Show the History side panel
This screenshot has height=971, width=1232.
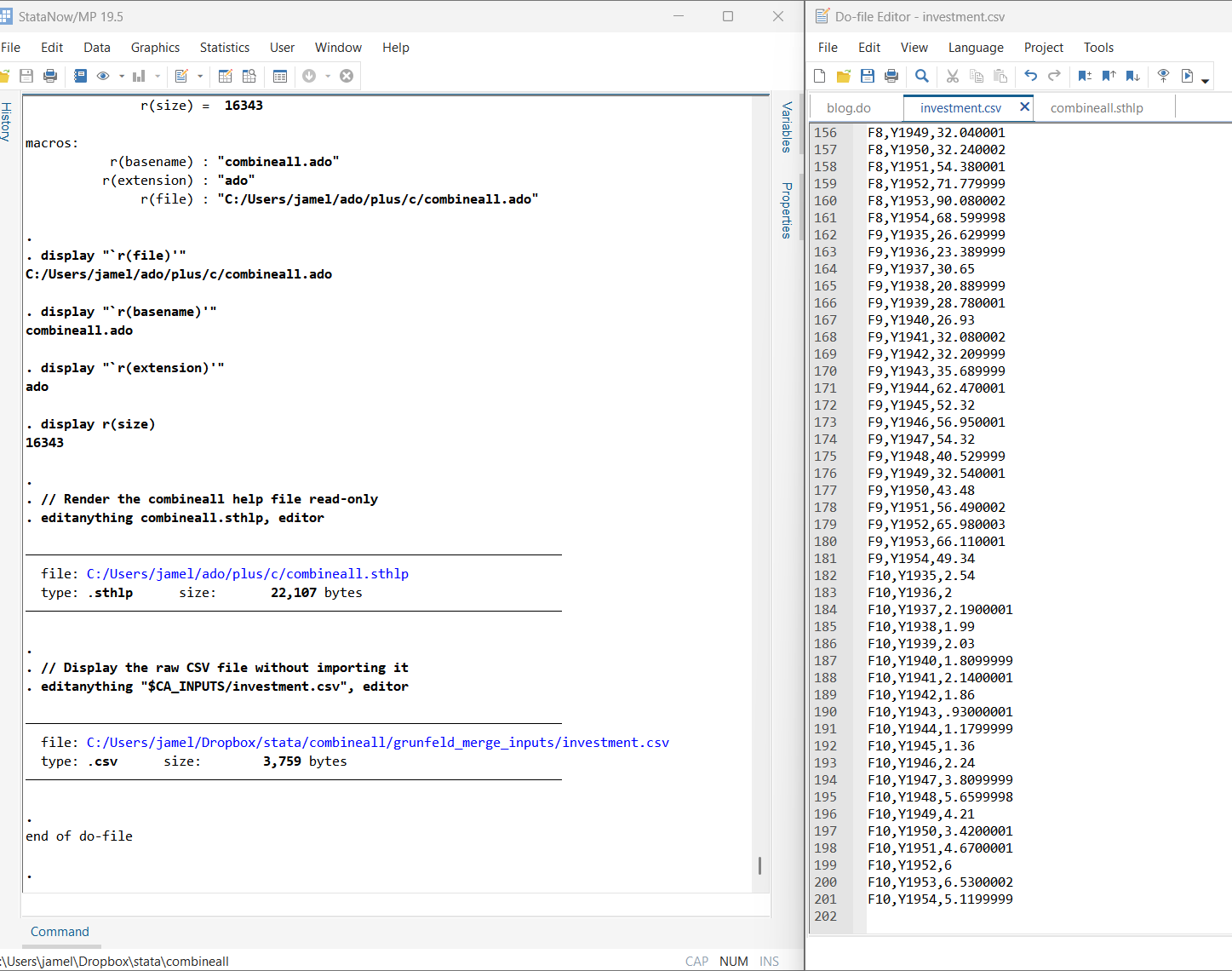(6, 122)
